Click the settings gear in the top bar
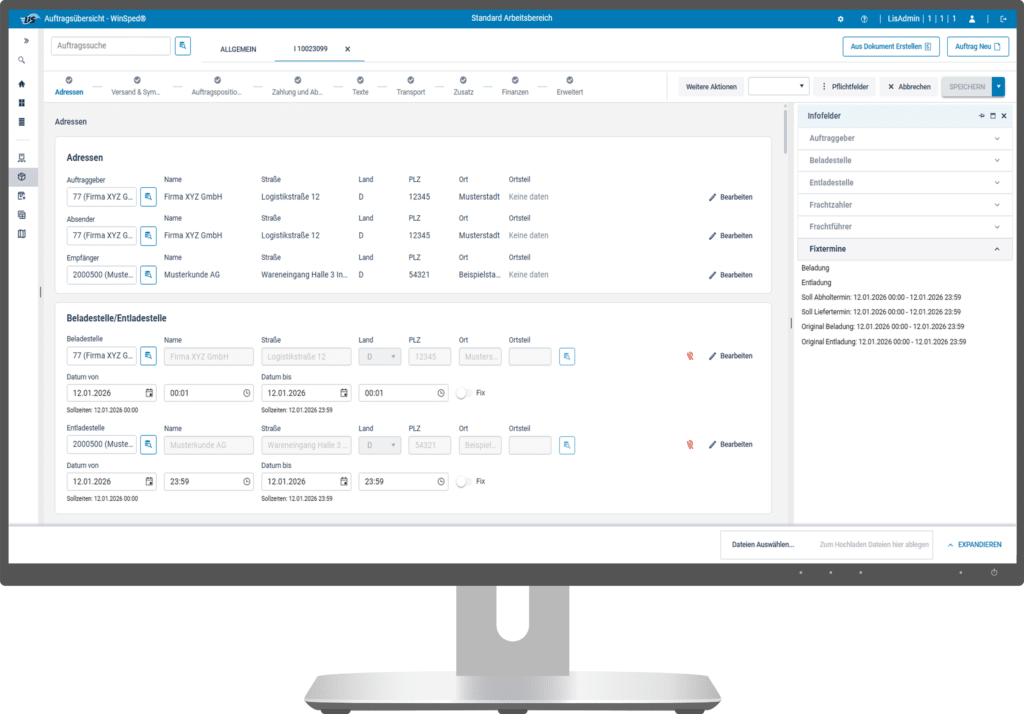The height and width of the screenshot is (714, 1024). (x=841, y=18)
